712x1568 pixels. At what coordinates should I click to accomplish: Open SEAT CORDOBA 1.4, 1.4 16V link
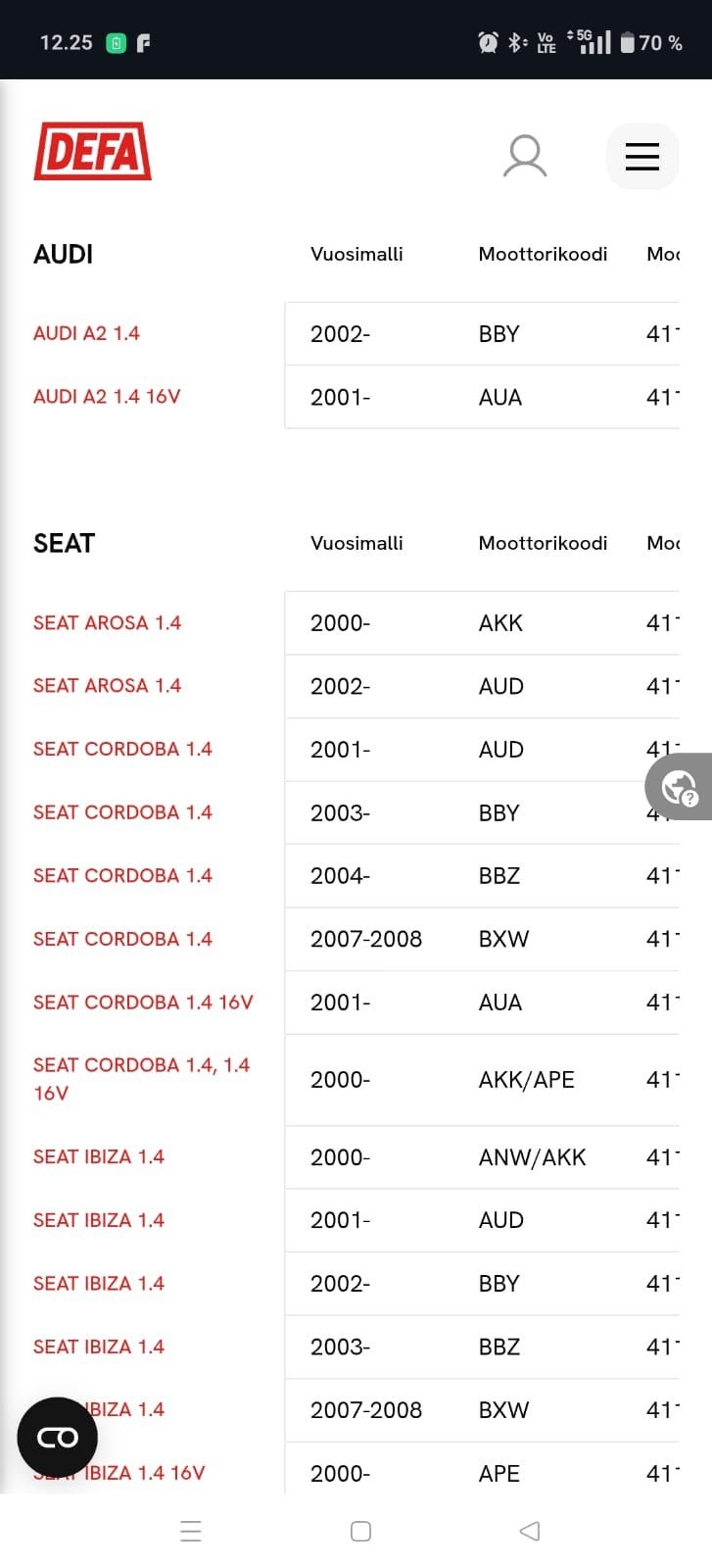141,1078
